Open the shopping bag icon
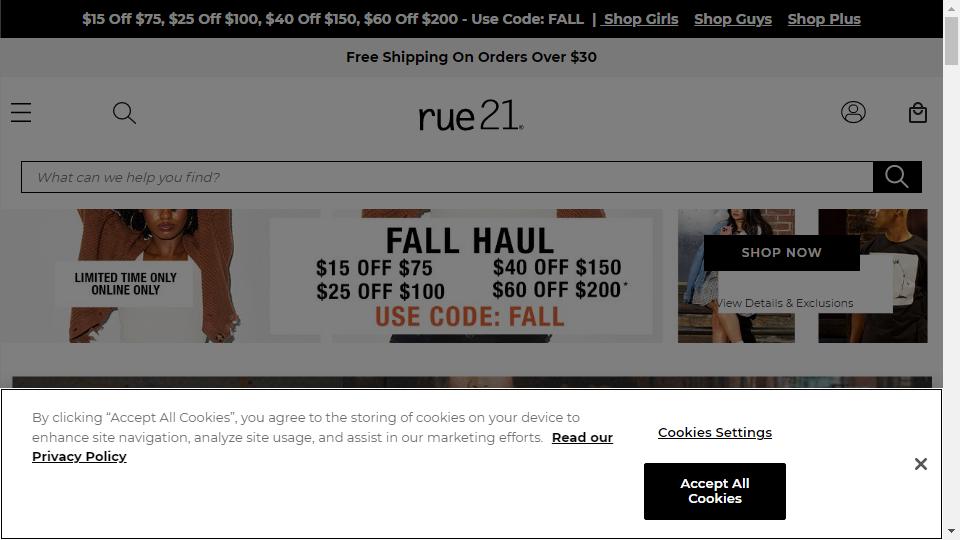Screen dimensions: 960x540 tap(917, 113)
